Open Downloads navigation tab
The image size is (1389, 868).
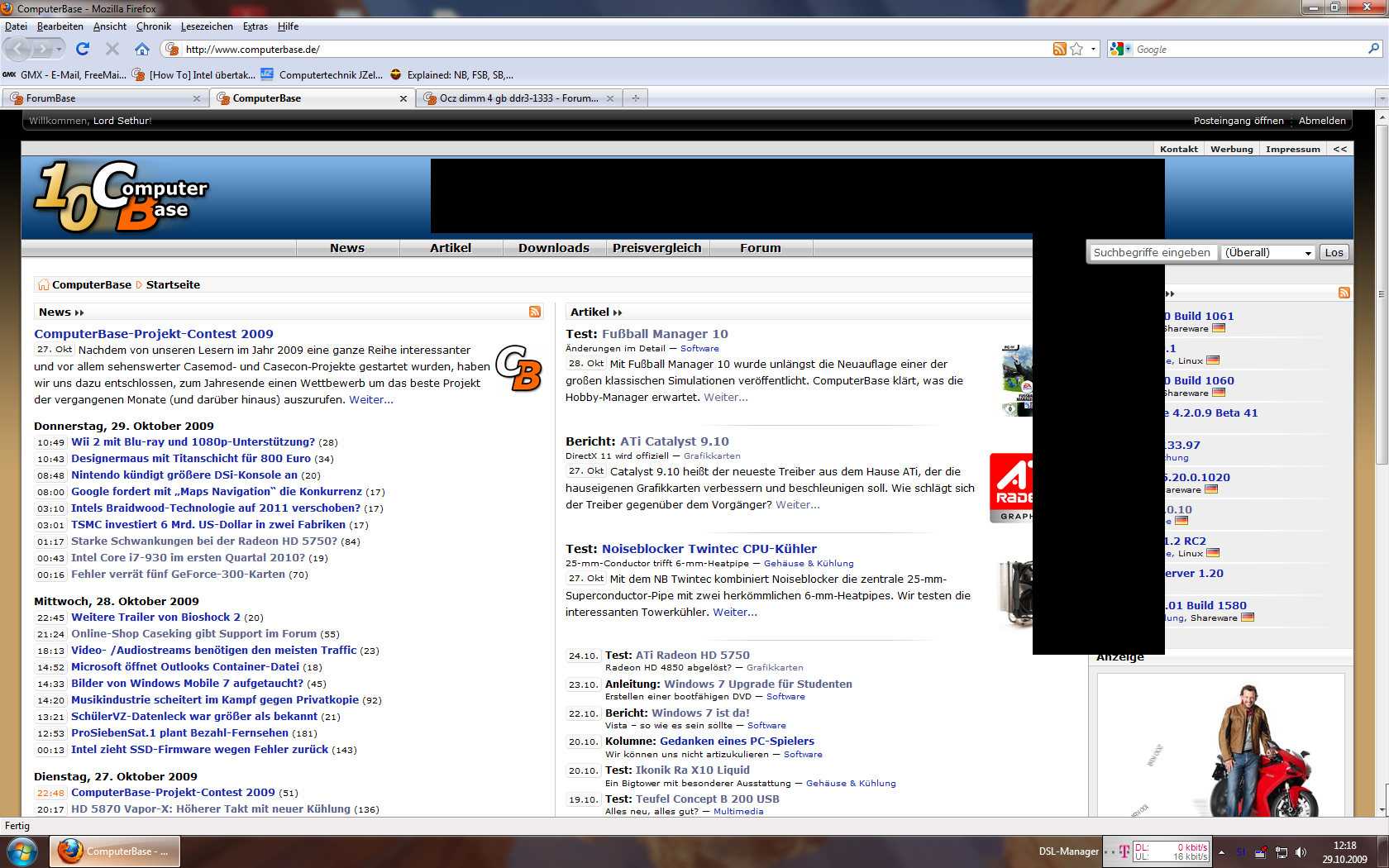tap(554, 248)
